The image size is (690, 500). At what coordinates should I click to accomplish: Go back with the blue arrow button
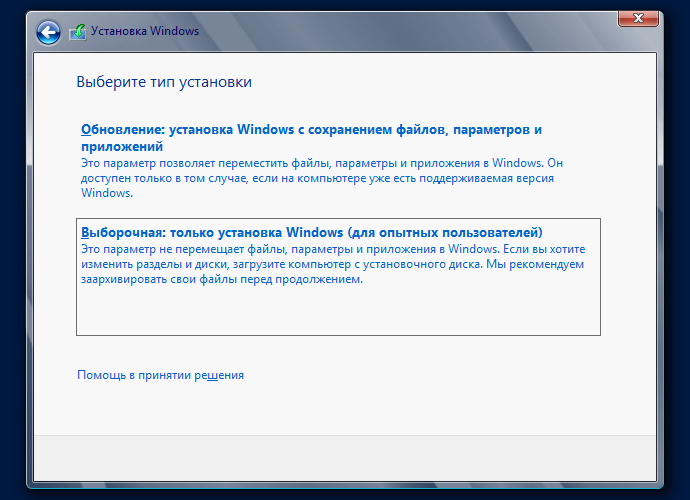pyautogui.click(x=48, y=32)
